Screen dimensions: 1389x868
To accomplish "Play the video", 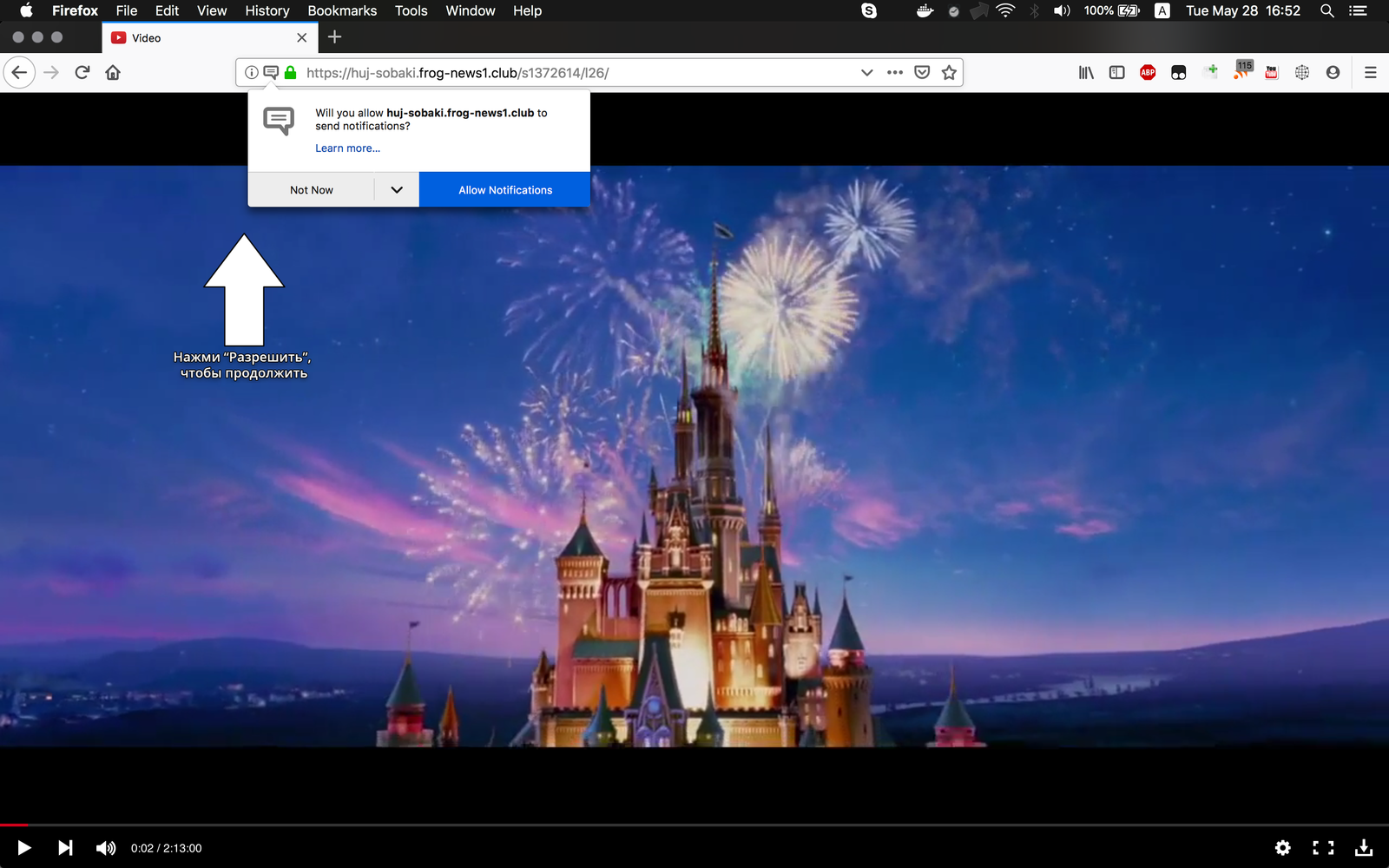I will coord(24,848).
